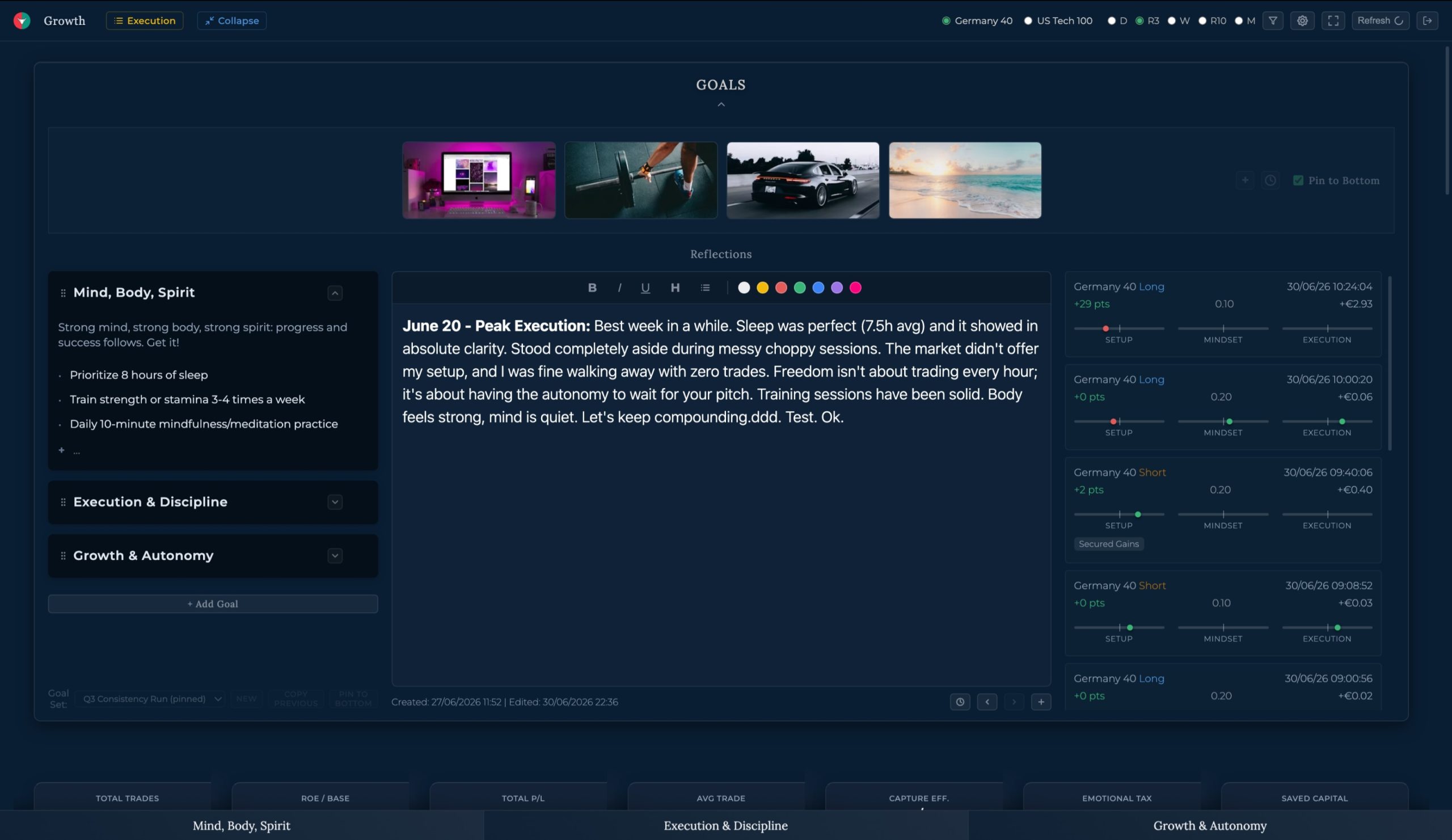Click the Refresh button

(x=1380, y=21)
